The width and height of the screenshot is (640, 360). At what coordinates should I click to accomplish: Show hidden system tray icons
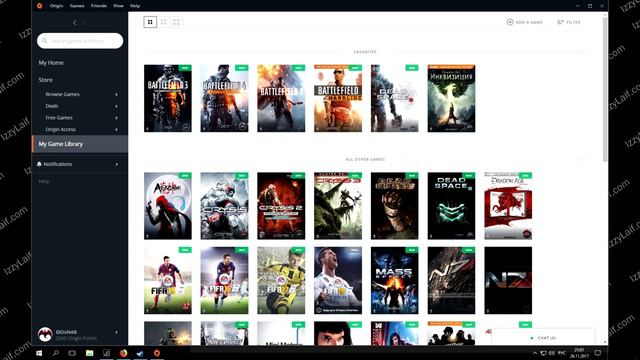535,353
